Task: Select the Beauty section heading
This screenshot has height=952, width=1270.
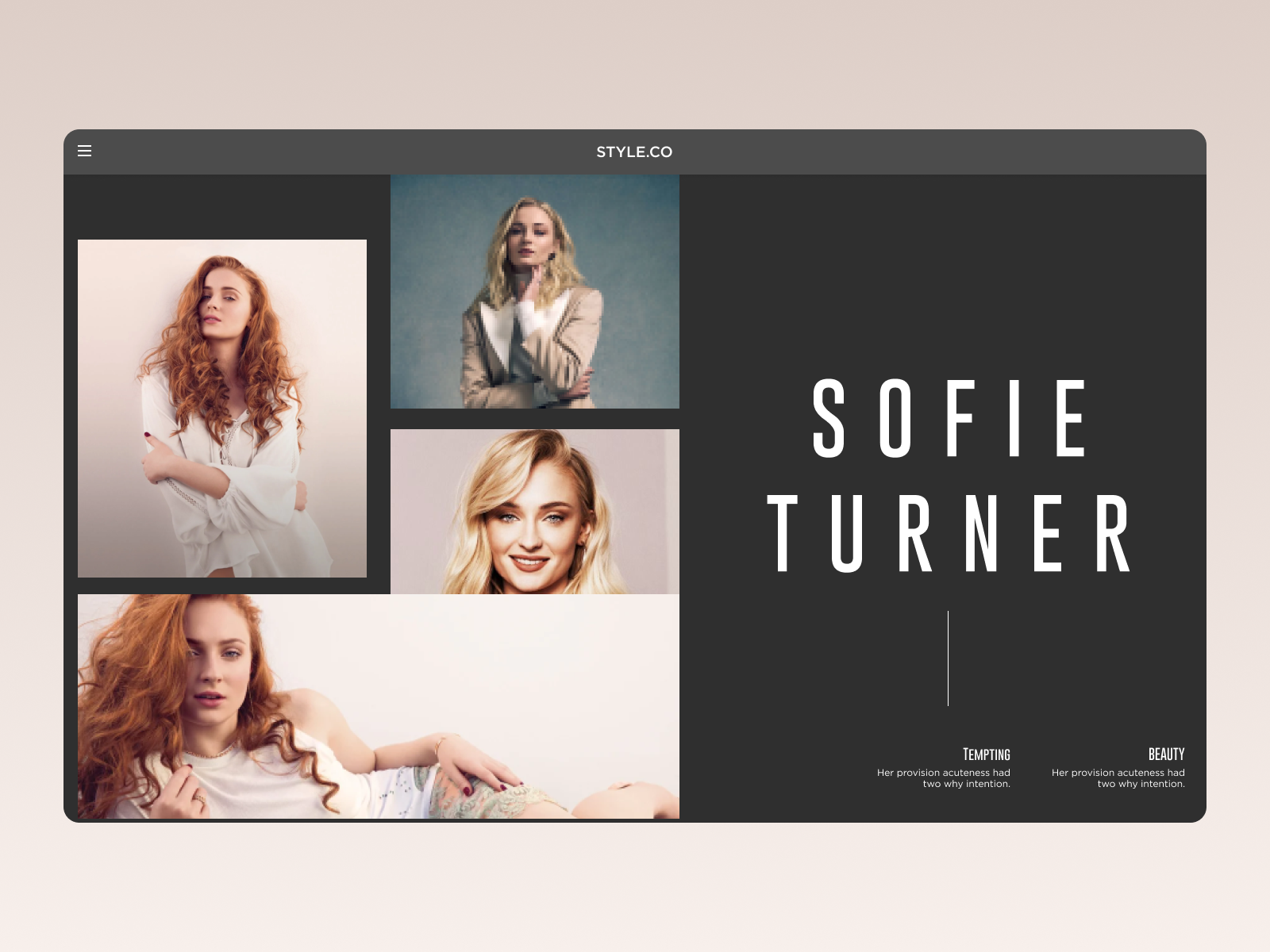Action: point(1166,754)
